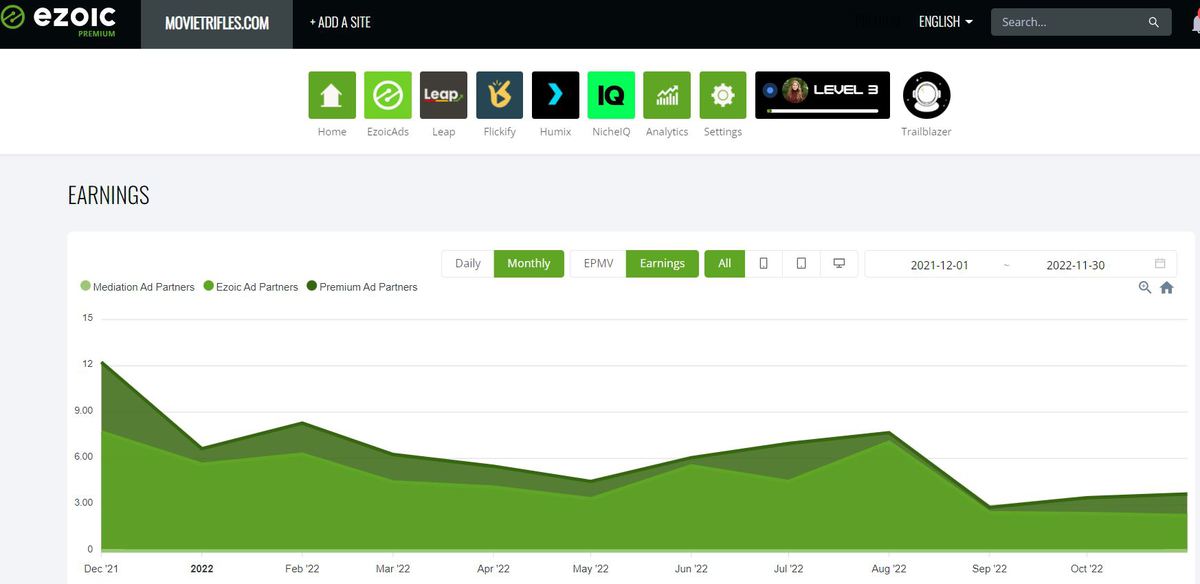1200x584 pixels.
Task: Open the Level 3 profile badge
Action: pos(822,95)
